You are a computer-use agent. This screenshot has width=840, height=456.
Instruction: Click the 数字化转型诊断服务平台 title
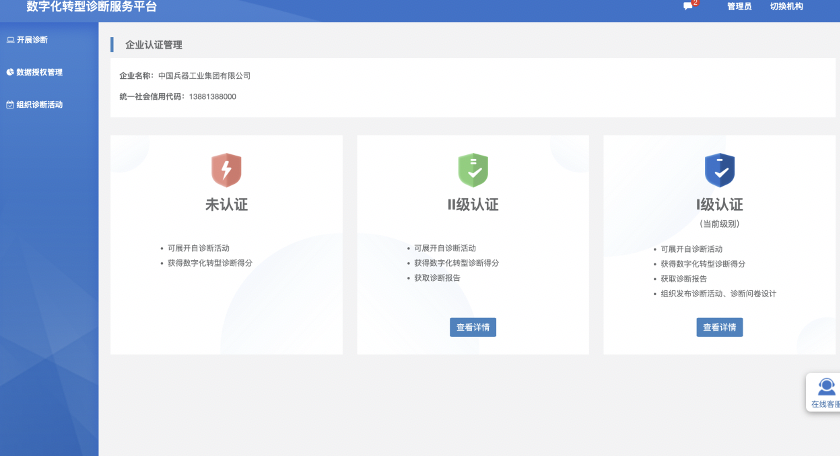92,7
